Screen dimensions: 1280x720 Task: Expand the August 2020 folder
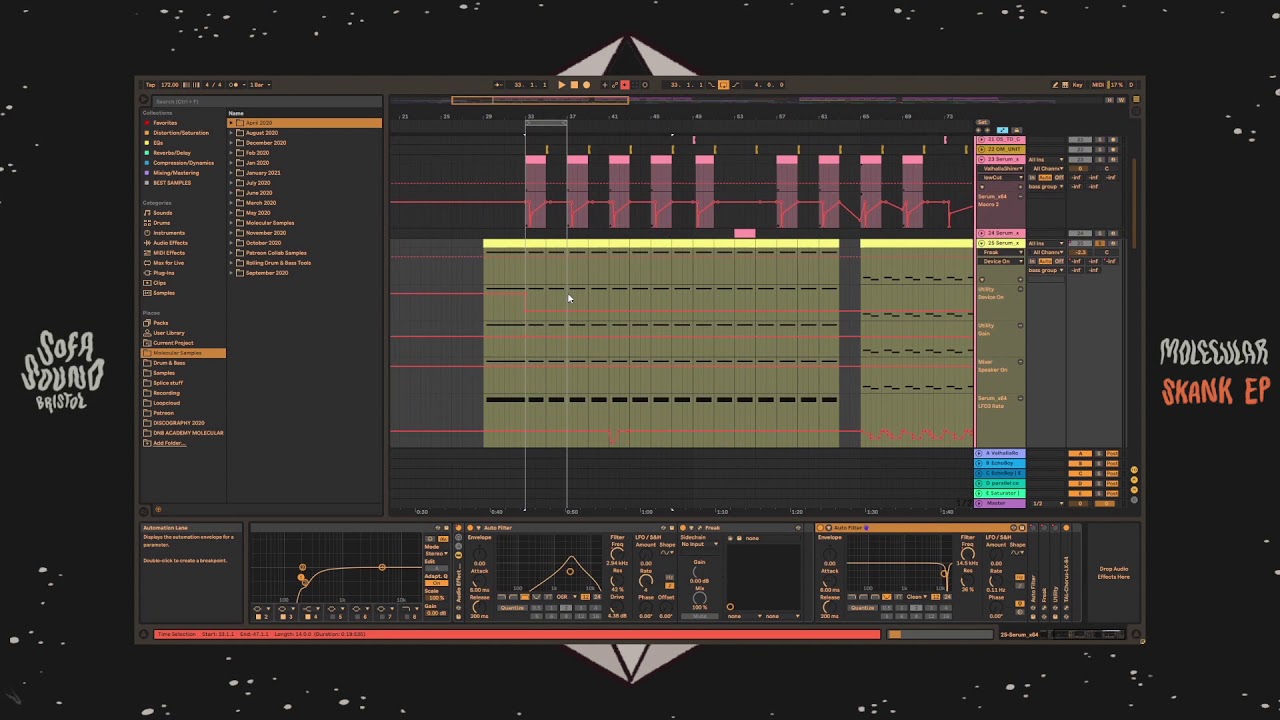pos(232,133)
